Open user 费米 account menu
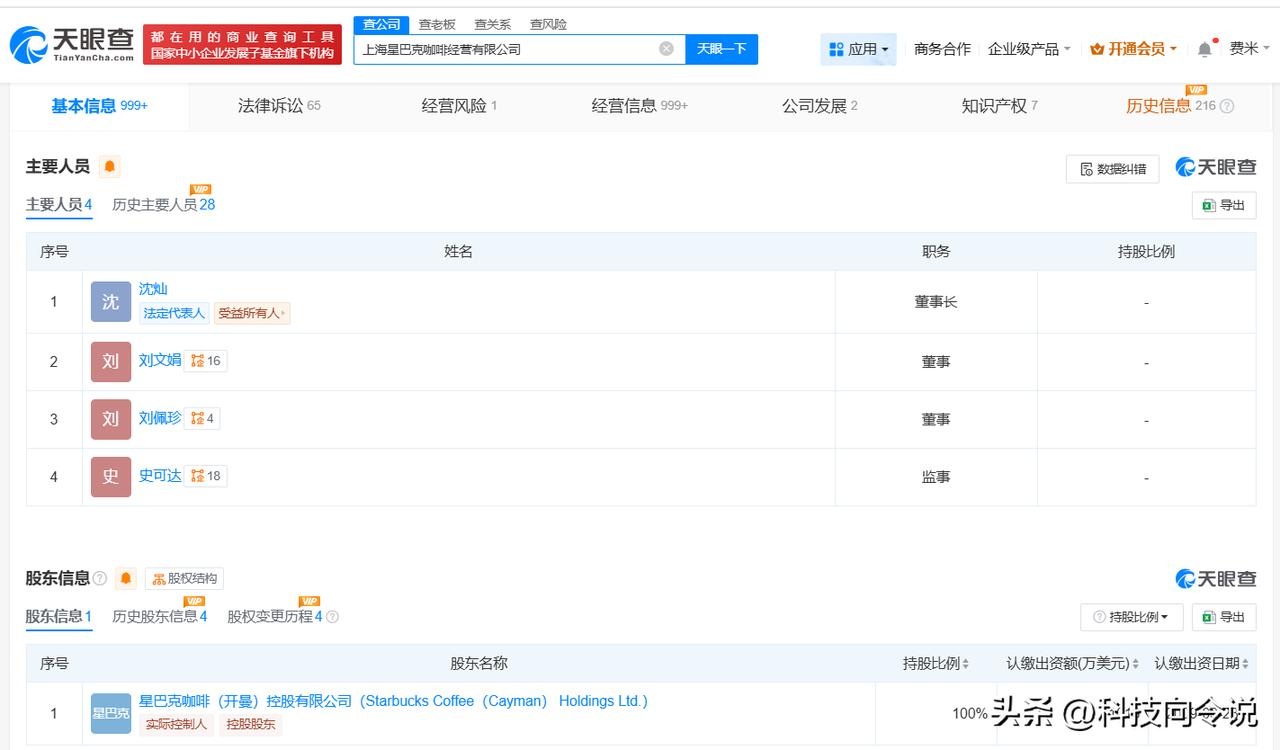Viewport: 1280px width, 750px height. click(x=1249, y=49)
